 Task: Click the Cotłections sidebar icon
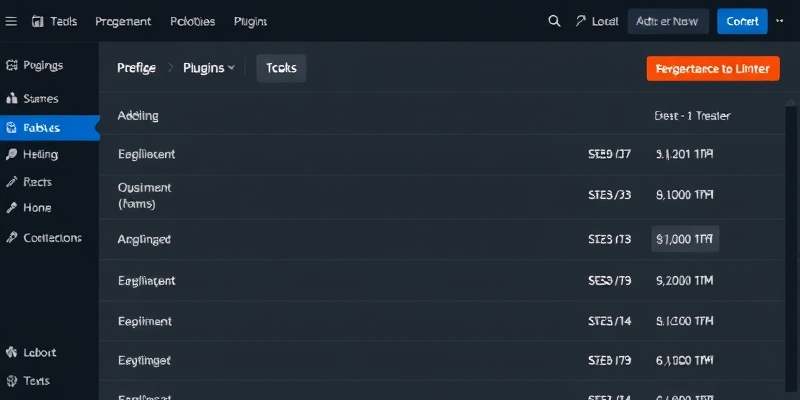(11, 237)
